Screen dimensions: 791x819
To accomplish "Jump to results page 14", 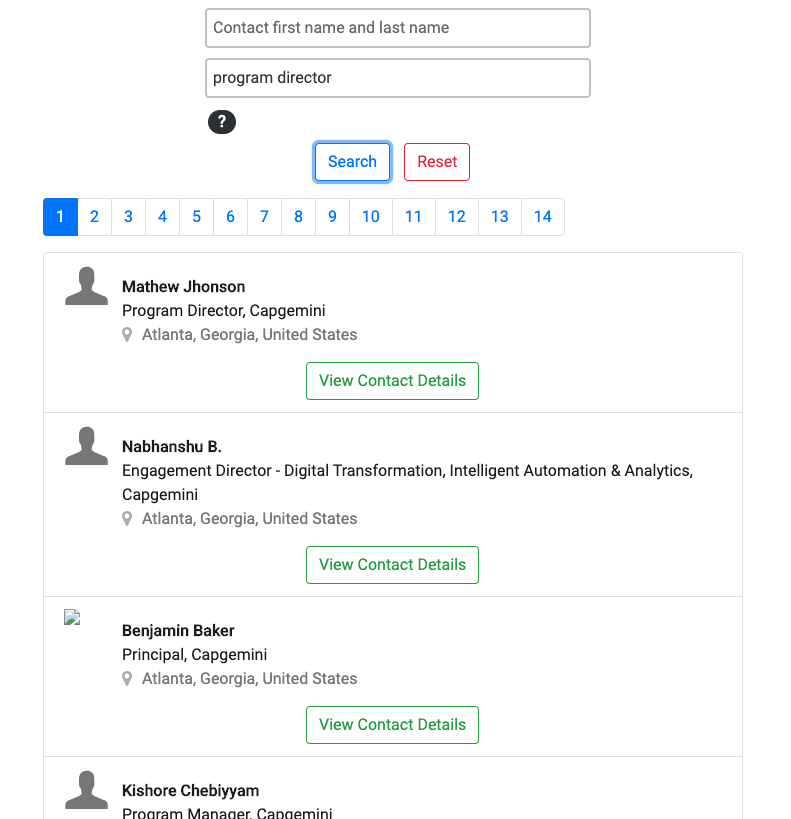I will pos(543,217).
